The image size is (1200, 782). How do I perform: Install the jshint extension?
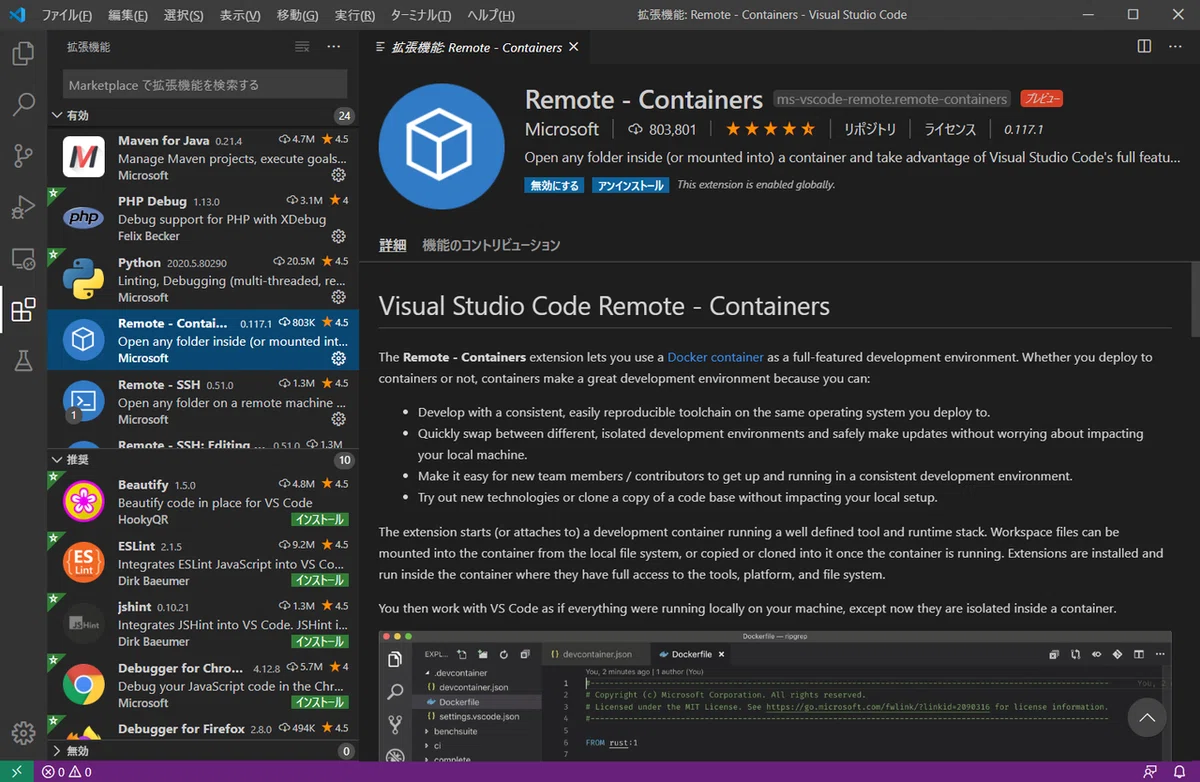click(319, 642)
